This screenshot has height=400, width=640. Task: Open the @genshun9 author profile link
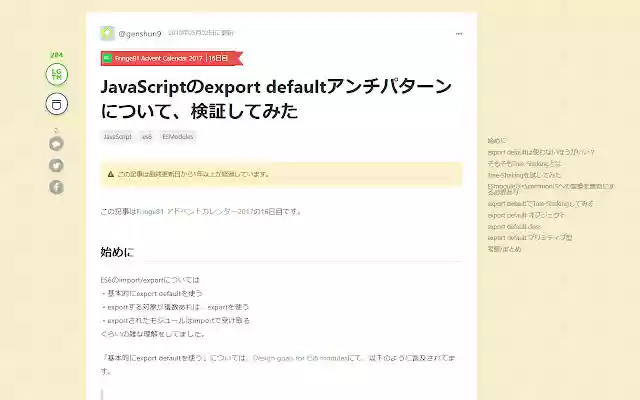(x=140, y=33)
